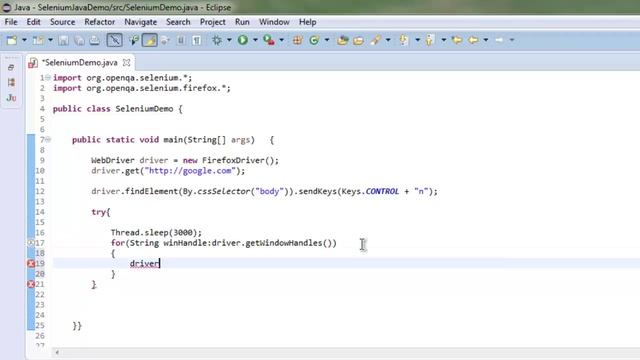Select the SeleniumDemo.java editor tab
The width and height of the screenshot is (640, 360).
pos(80,62)
